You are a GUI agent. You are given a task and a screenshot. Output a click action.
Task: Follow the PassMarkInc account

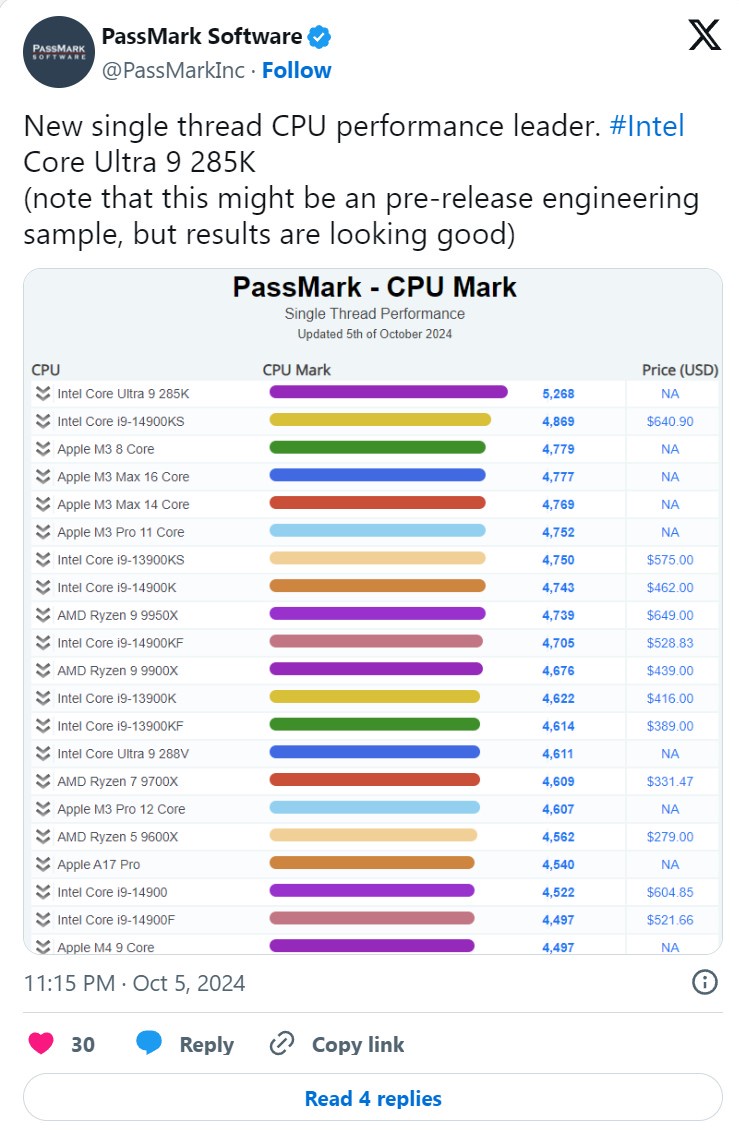(296, 70)
